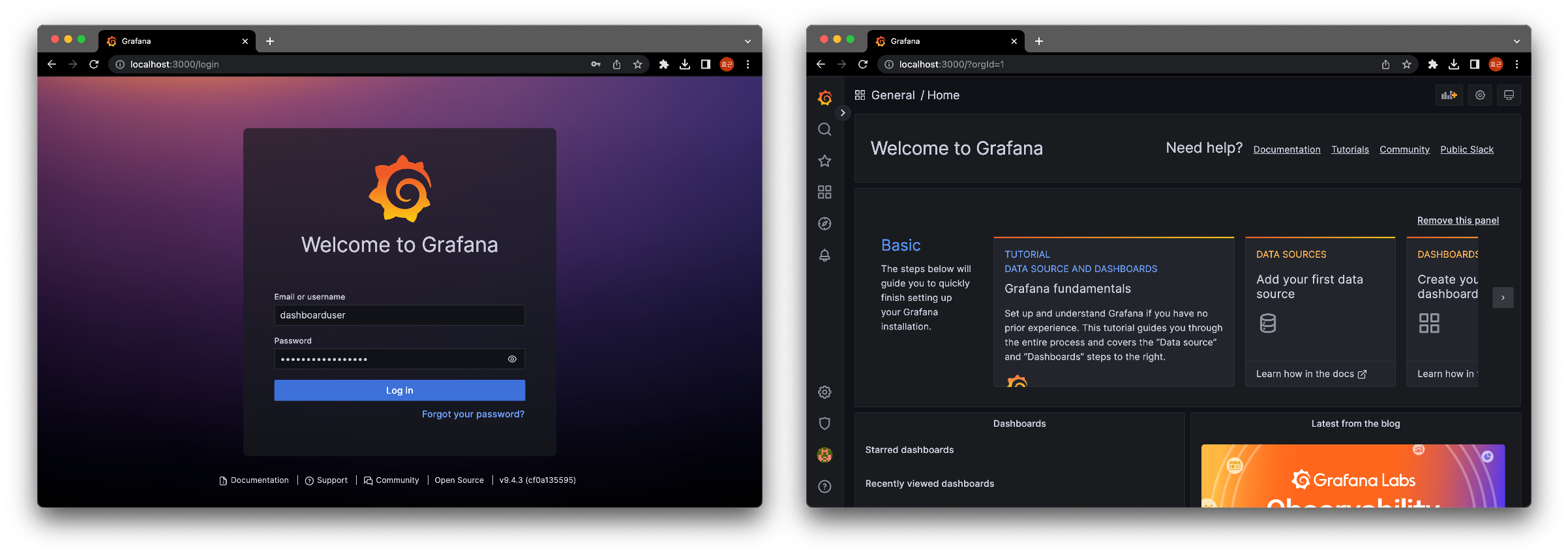Click the data source database icon
This screenshot has height=556, width=1568.
1267,323
